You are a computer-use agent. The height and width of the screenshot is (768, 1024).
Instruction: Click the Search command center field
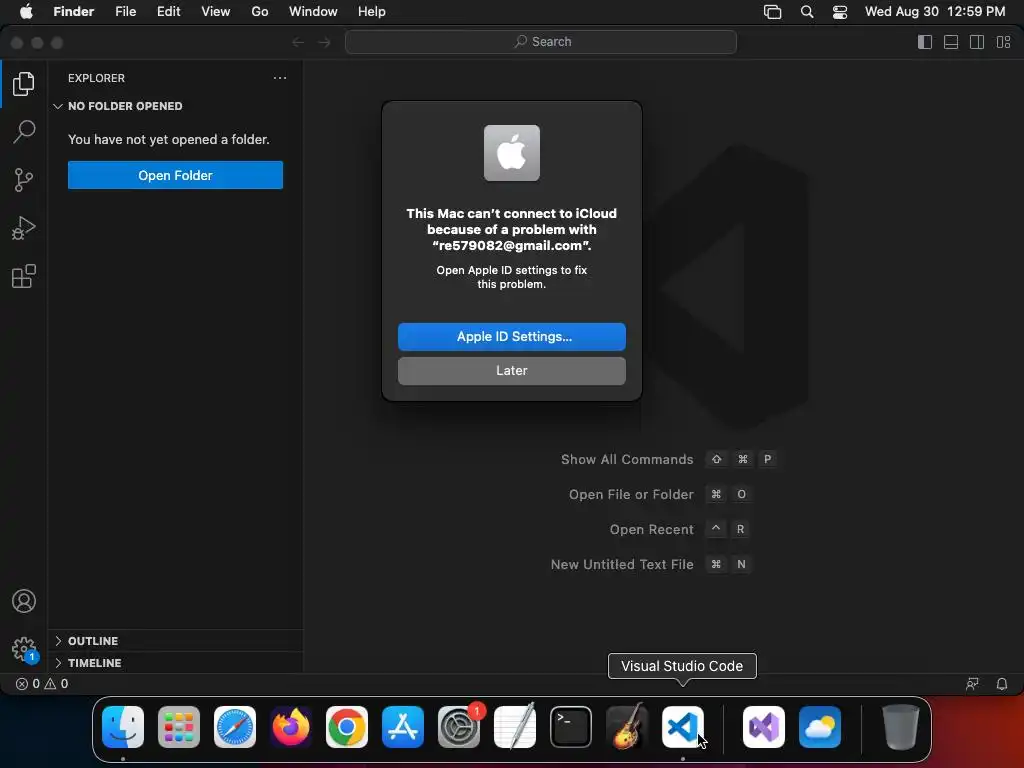(541, 42)
